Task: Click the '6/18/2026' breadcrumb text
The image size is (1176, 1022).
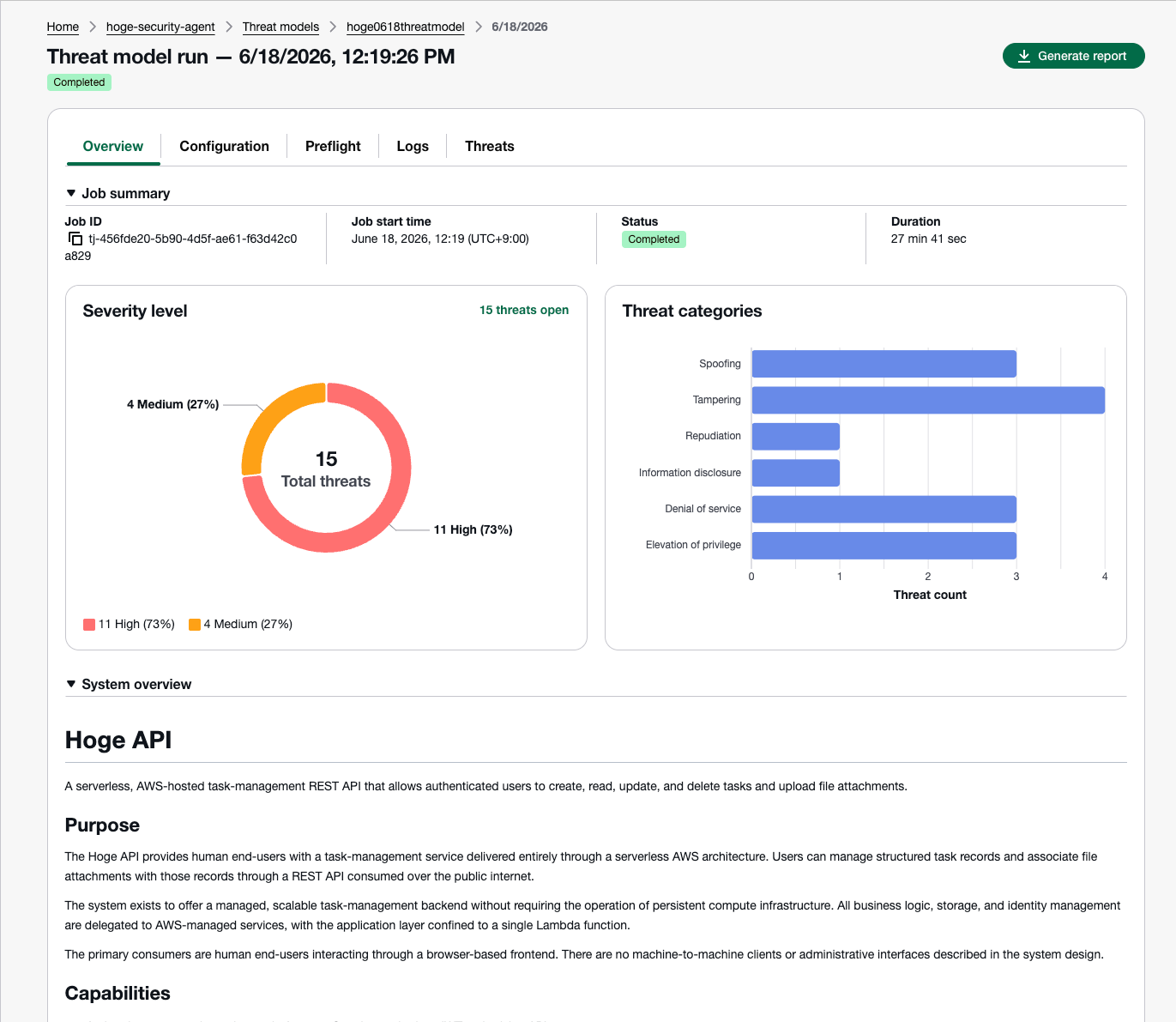Action: point(520,27)
